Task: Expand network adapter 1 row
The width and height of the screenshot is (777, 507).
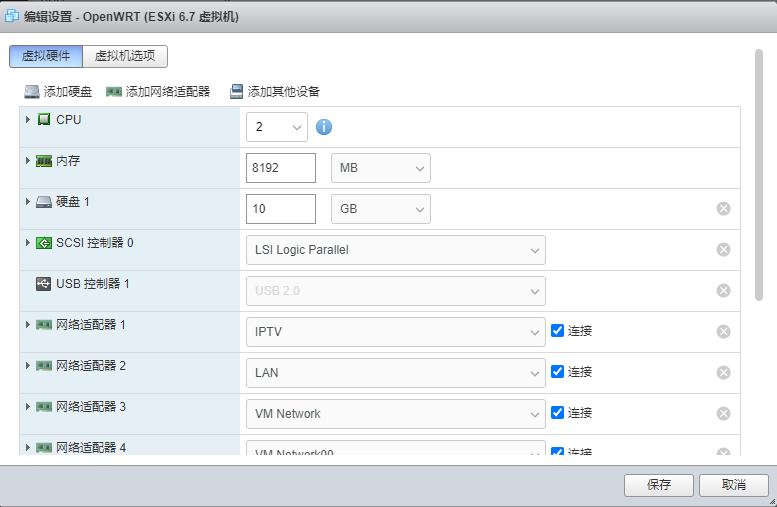Action: (28, 325)
